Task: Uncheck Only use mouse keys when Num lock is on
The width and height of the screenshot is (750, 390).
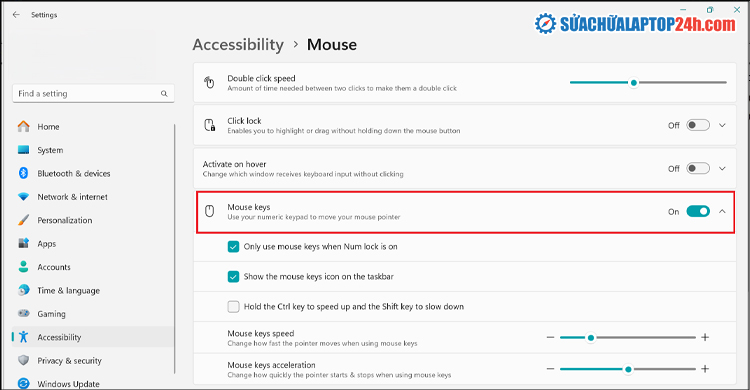Action: pyautogui.click(x=233, y=246)
